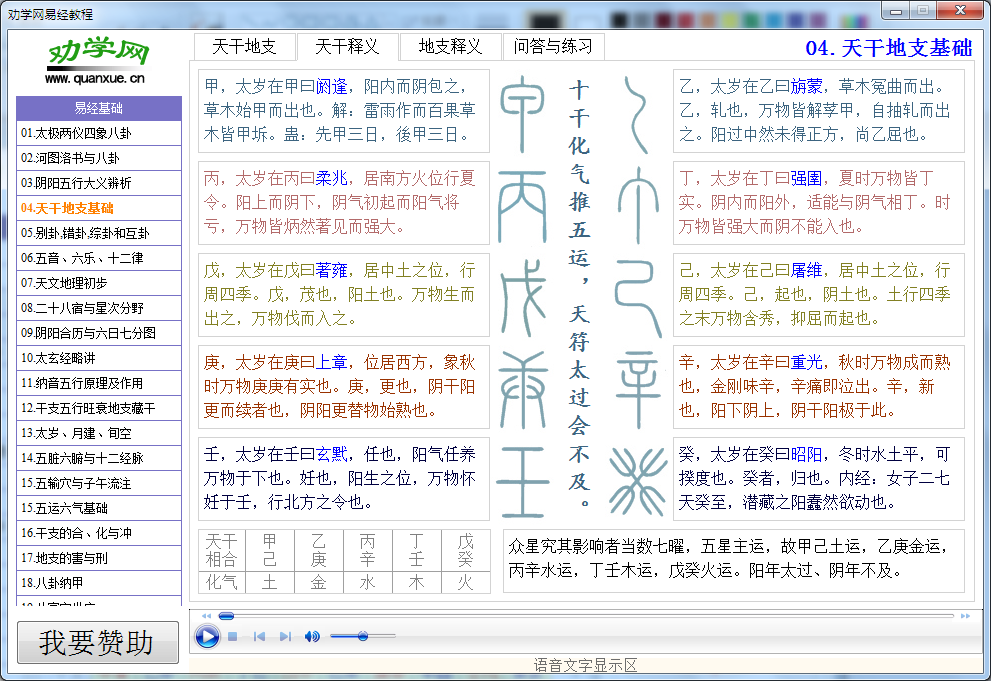The width and height of the screenshot is (991, 681).
Task: Select the 天干地支 tab
Action: point(244,46)
